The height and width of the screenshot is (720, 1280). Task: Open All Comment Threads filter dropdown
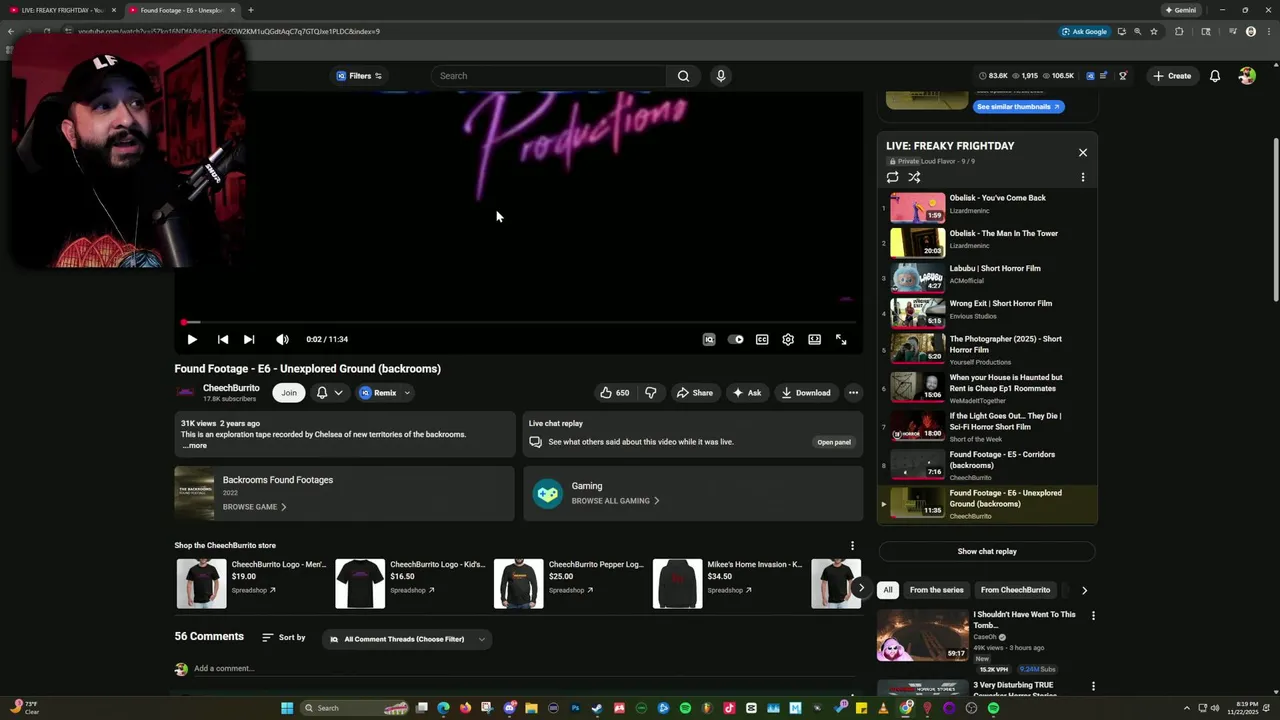[x=407, y=639]
